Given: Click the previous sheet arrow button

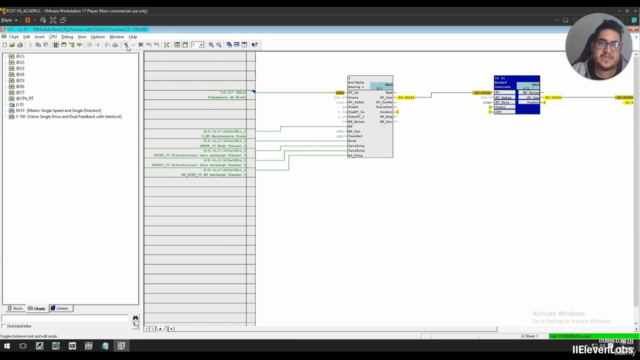Looking at the screenshot, I should pyautogui.click(x=147, y=329).
